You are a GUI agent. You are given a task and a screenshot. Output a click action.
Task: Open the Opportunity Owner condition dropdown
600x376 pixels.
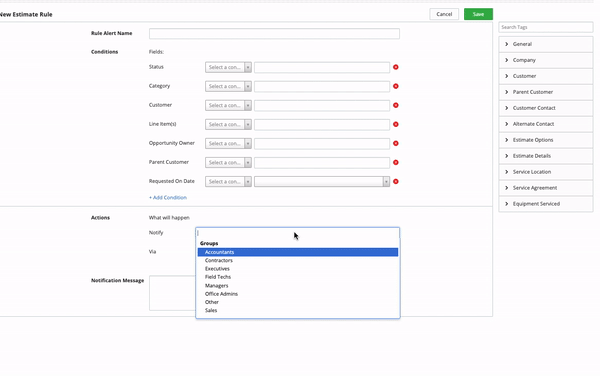point(228,143)
